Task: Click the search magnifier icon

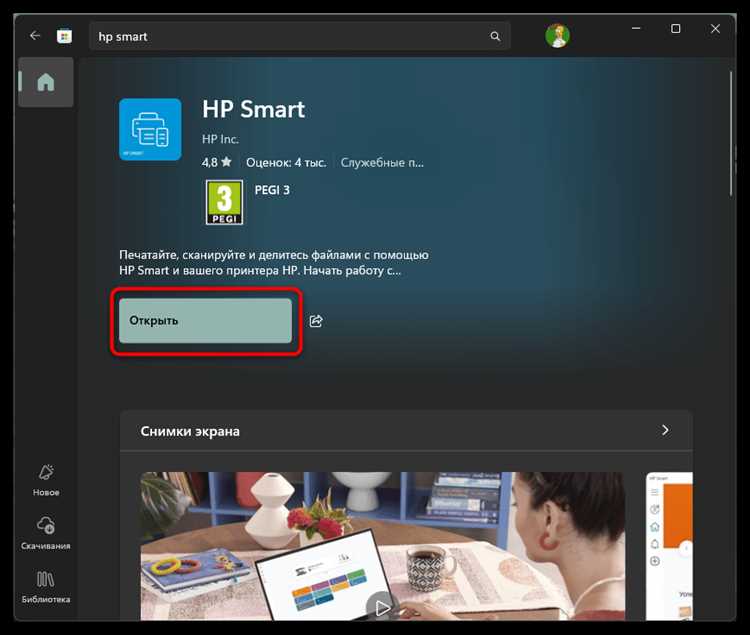Action: click(495, 36)
